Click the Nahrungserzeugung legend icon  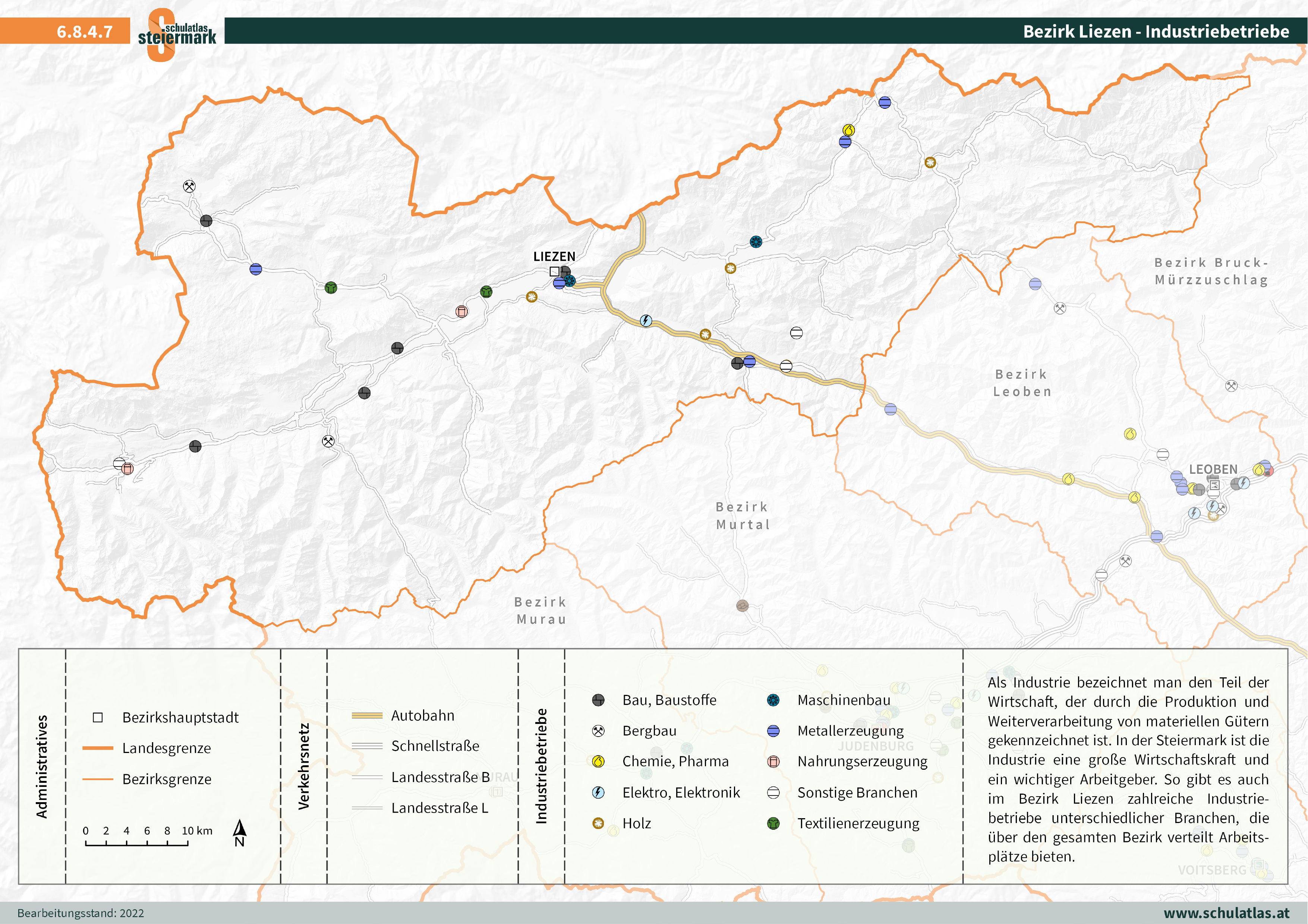click(x=773, y=762)
